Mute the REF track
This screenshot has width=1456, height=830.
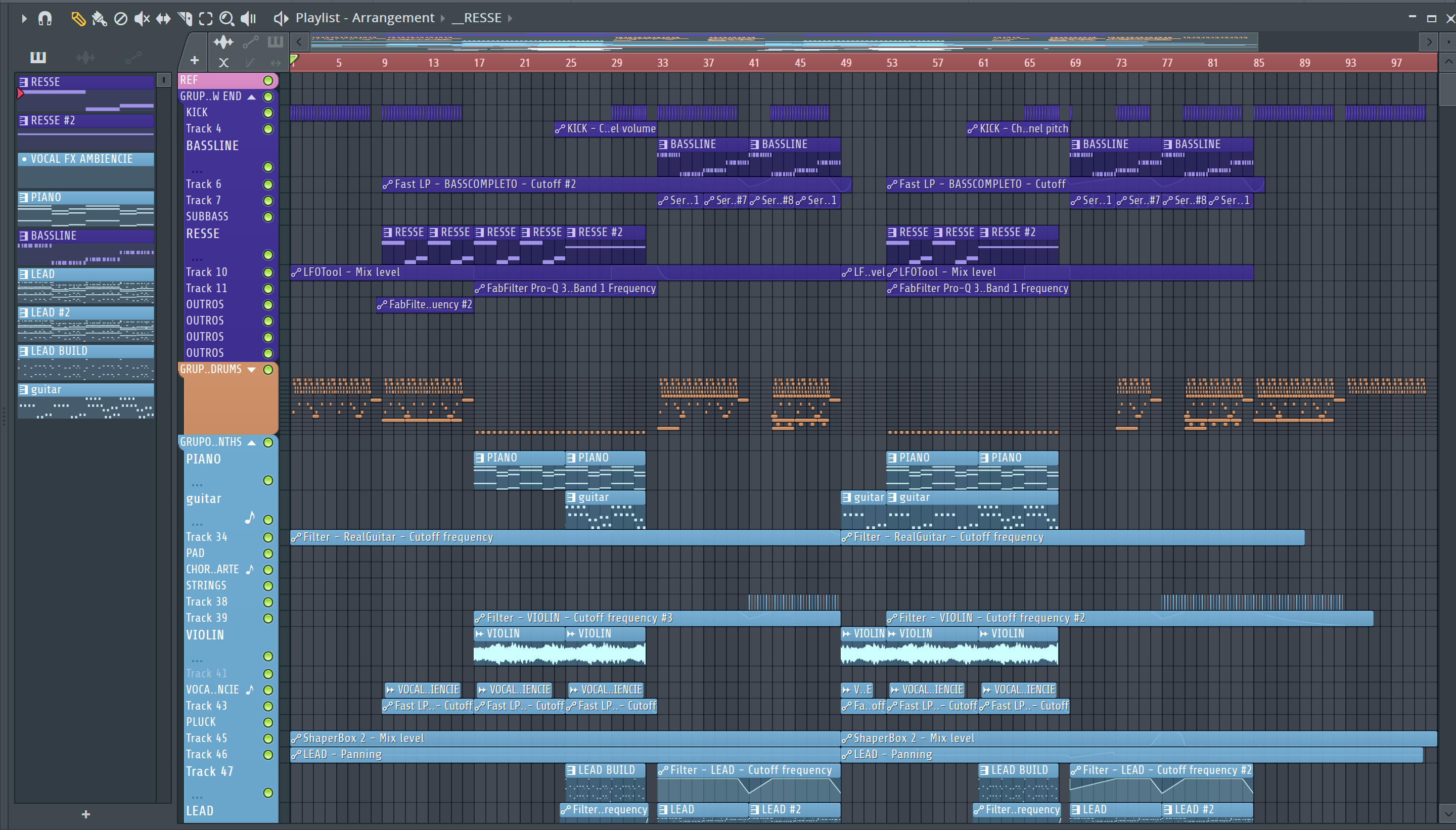click(x=268, y=80)
